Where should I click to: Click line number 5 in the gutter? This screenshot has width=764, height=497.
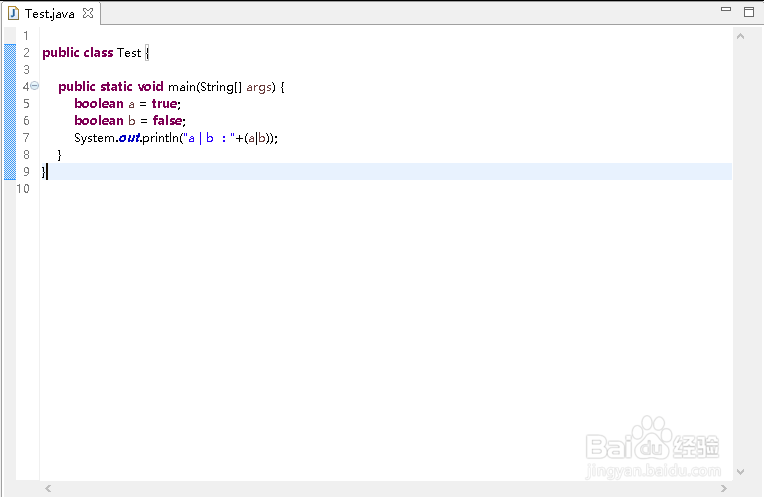pos(26,104)
